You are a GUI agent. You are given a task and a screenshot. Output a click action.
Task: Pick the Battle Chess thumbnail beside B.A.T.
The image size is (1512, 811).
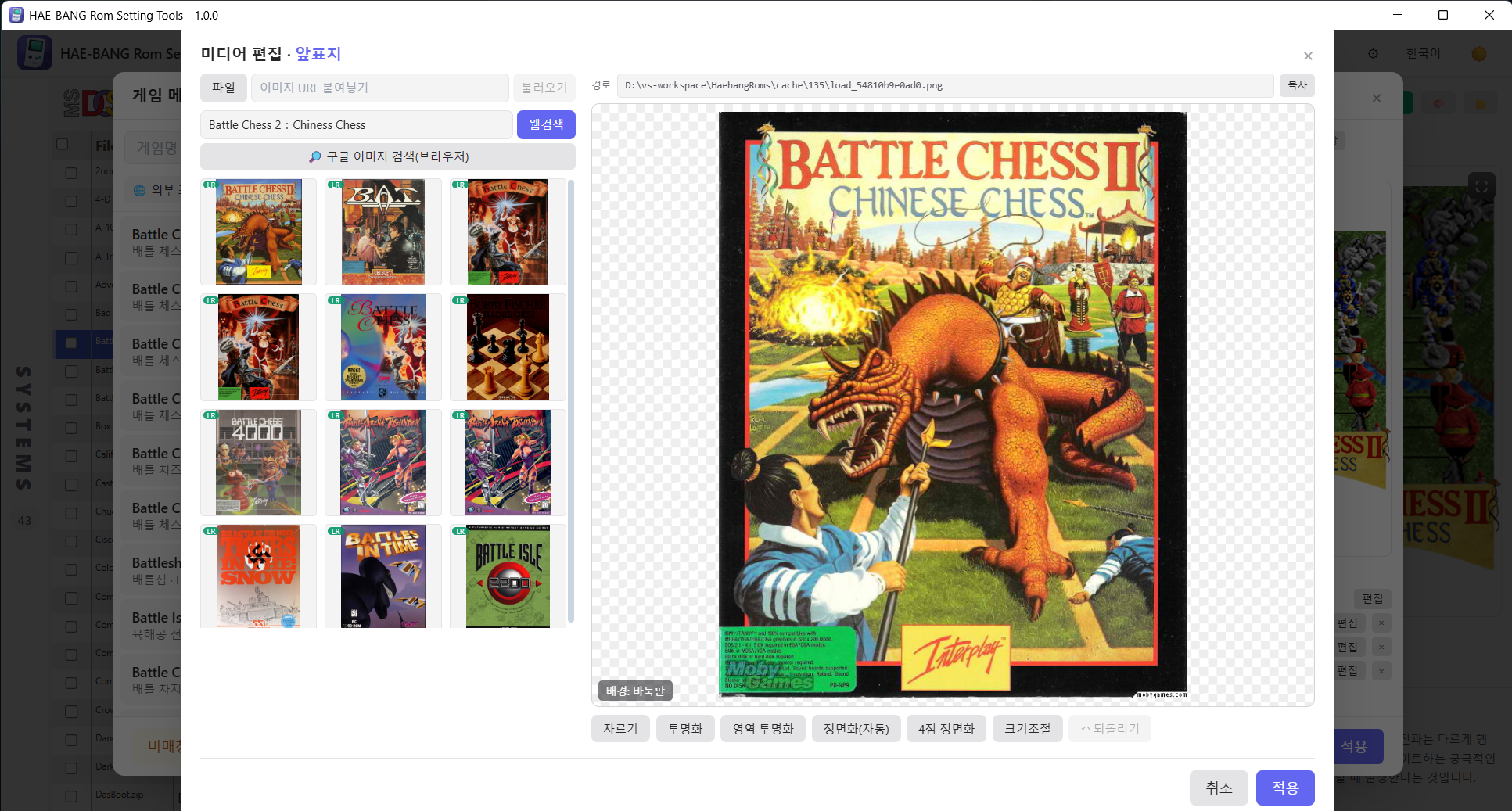point(508,231)
